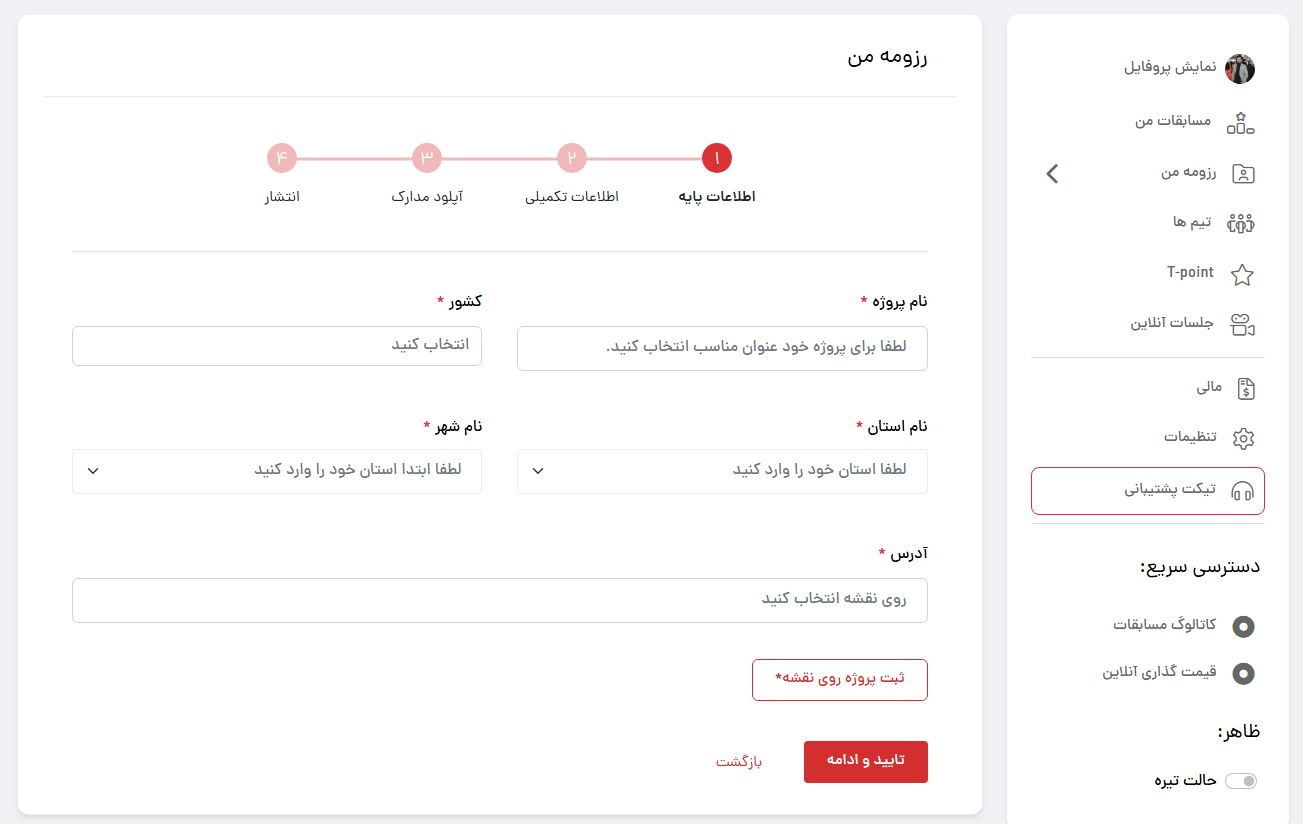This screenshot has height=824, width=1303.
Task: Select the تیکت پشتیبانی headset icon
Action: pyautogui.click(x=1240, y=490)
